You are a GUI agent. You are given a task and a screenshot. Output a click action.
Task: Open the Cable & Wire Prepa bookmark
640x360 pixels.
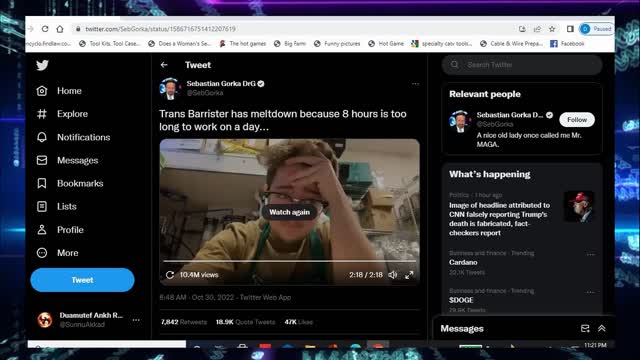(511, 44)
